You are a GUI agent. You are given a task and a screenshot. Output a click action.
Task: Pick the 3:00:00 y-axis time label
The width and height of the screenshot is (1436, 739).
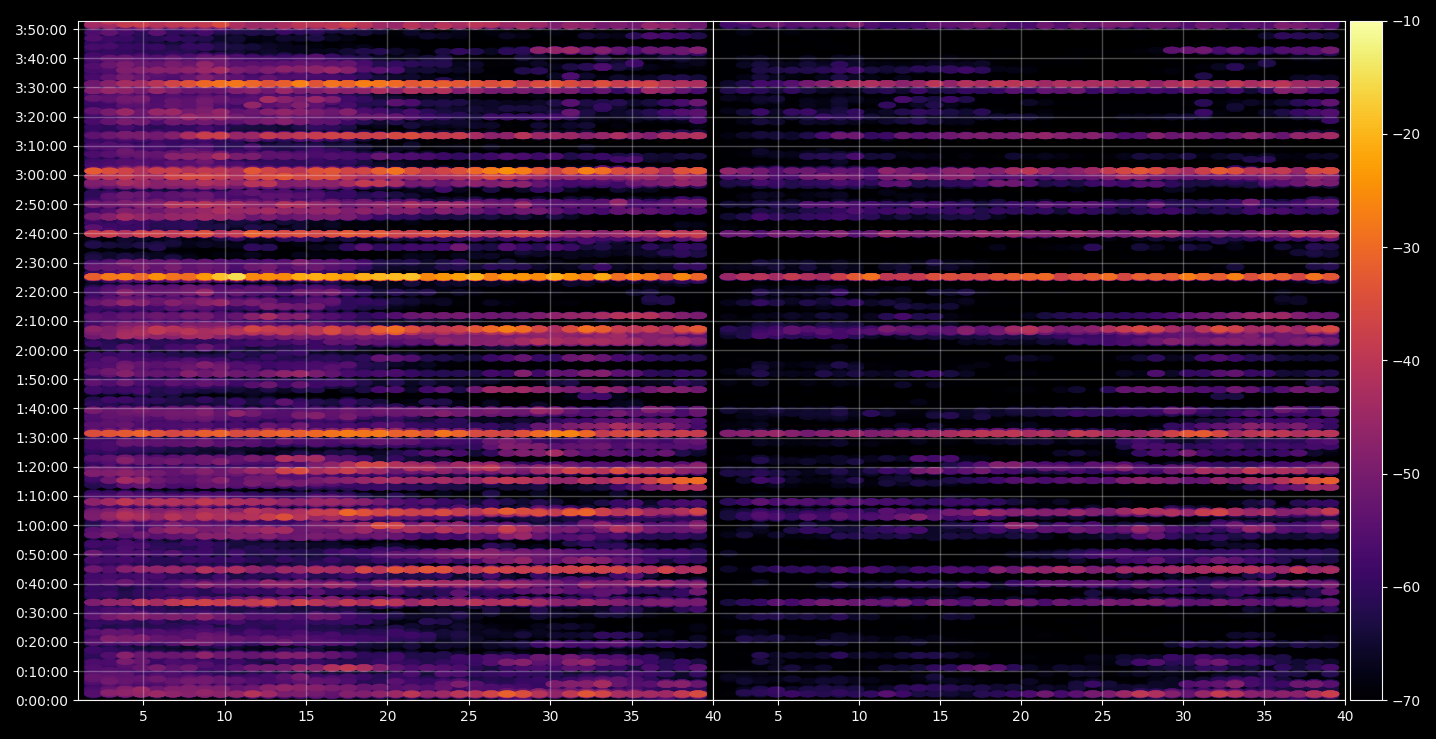pos(42,175)
